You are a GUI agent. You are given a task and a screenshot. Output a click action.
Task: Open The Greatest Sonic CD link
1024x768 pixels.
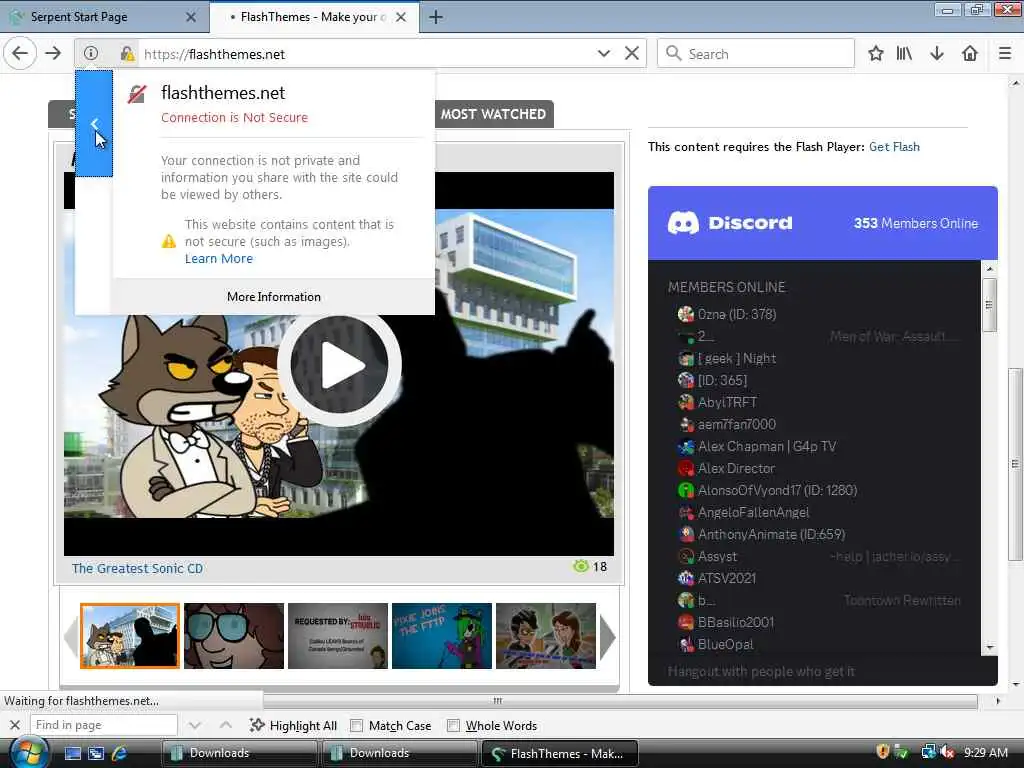tap(137, 568)
